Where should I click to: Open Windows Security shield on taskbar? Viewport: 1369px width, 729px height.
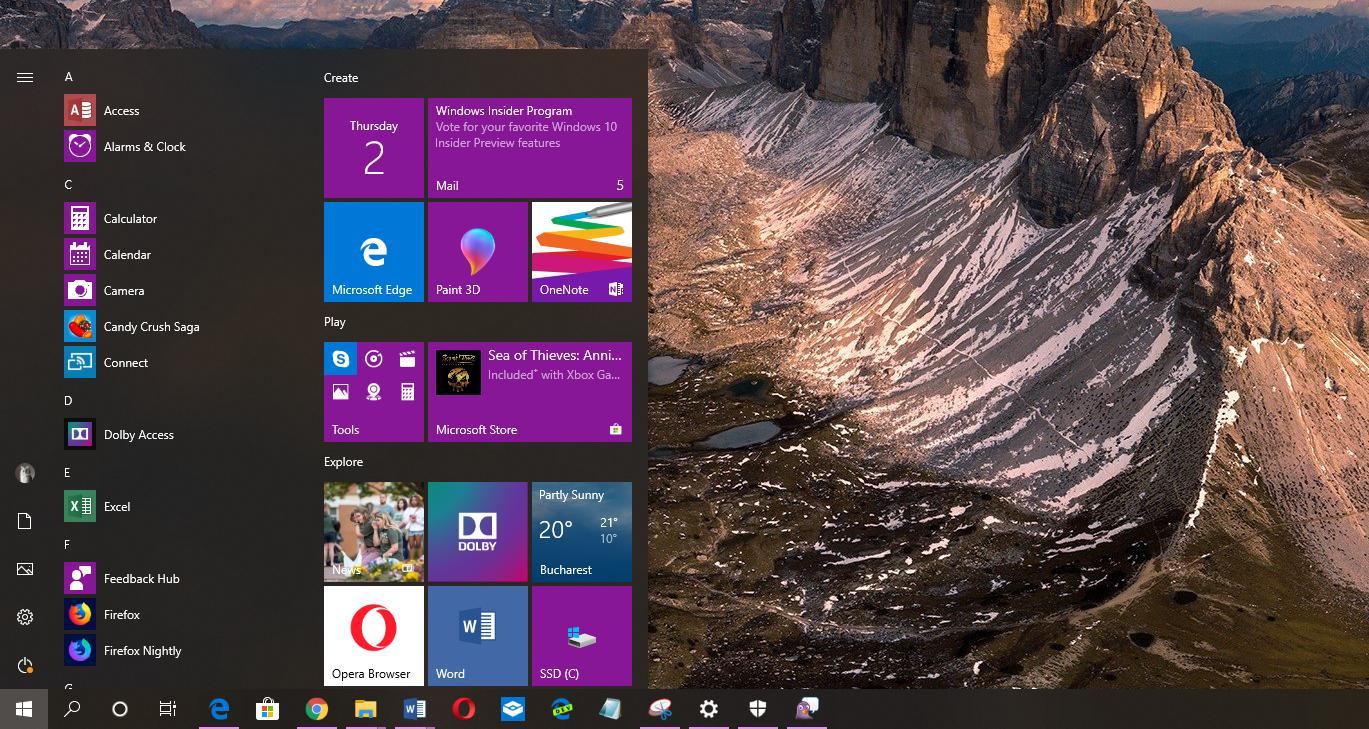click(757, 709)
